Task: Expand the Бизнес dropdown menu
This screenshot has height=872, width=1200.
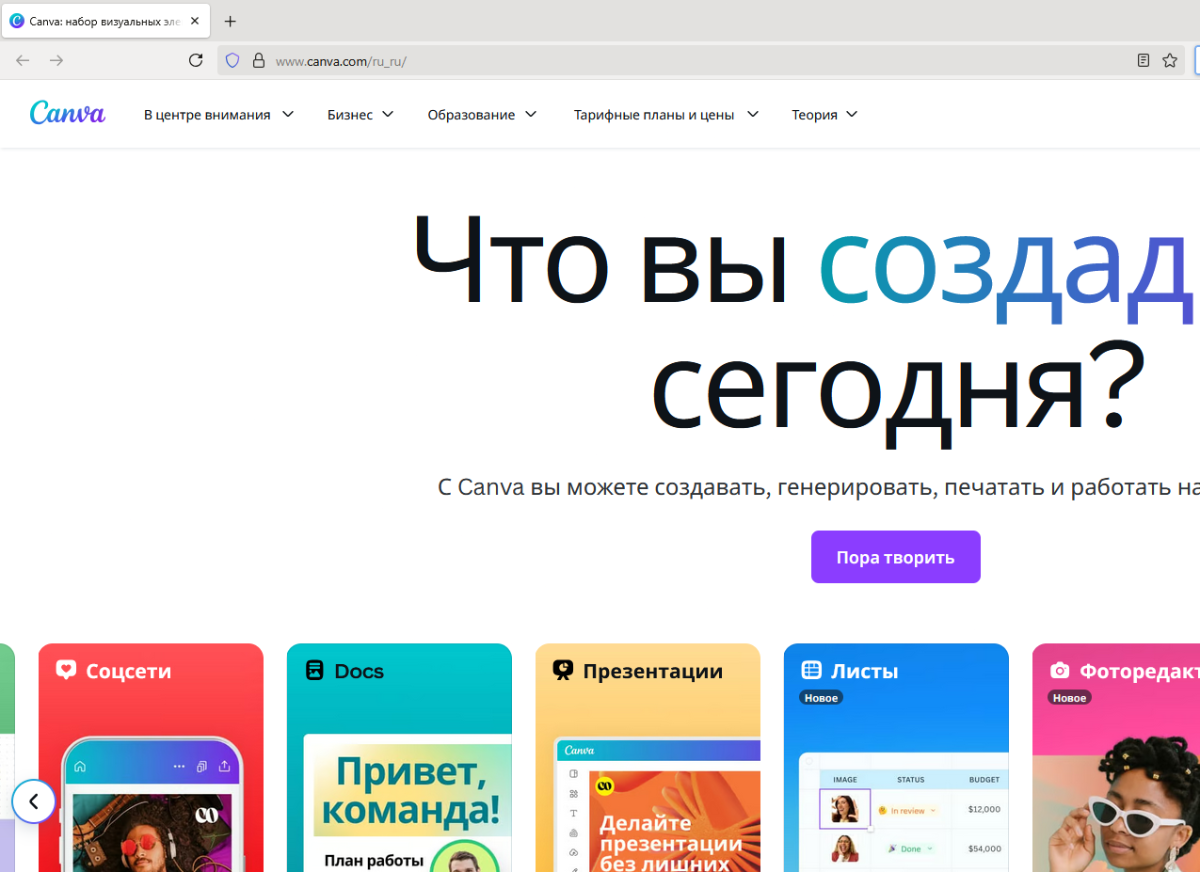Action: pos(361,115)
